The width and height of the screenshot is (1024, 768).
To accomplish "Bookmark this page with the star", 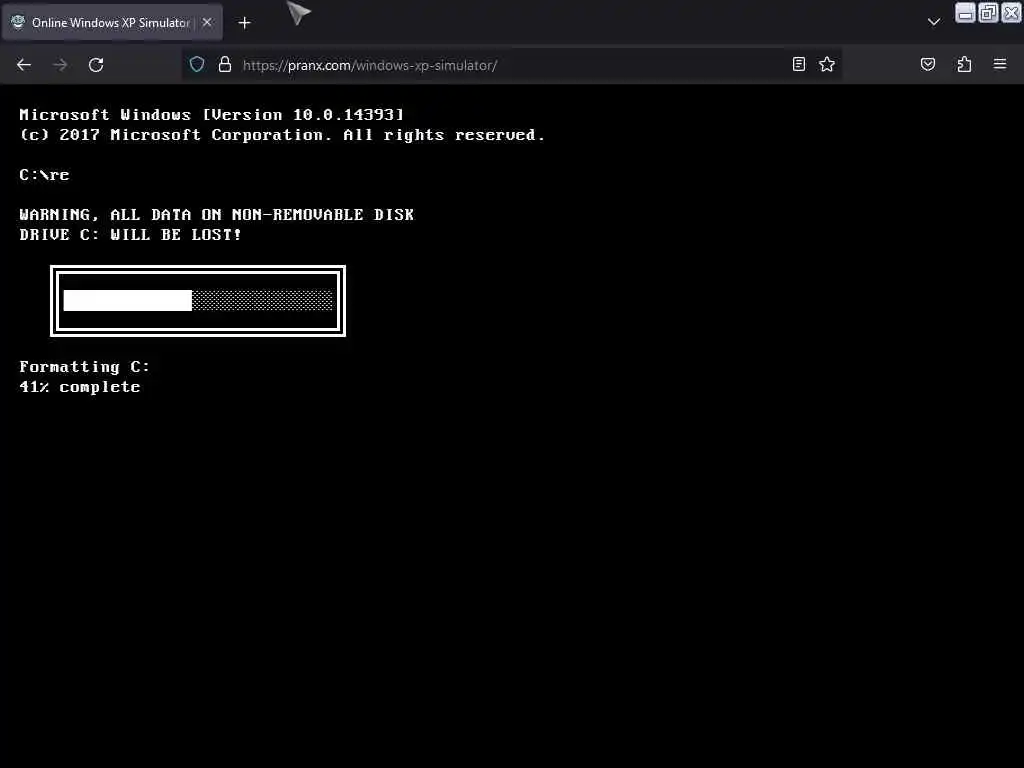I will 827,64.
